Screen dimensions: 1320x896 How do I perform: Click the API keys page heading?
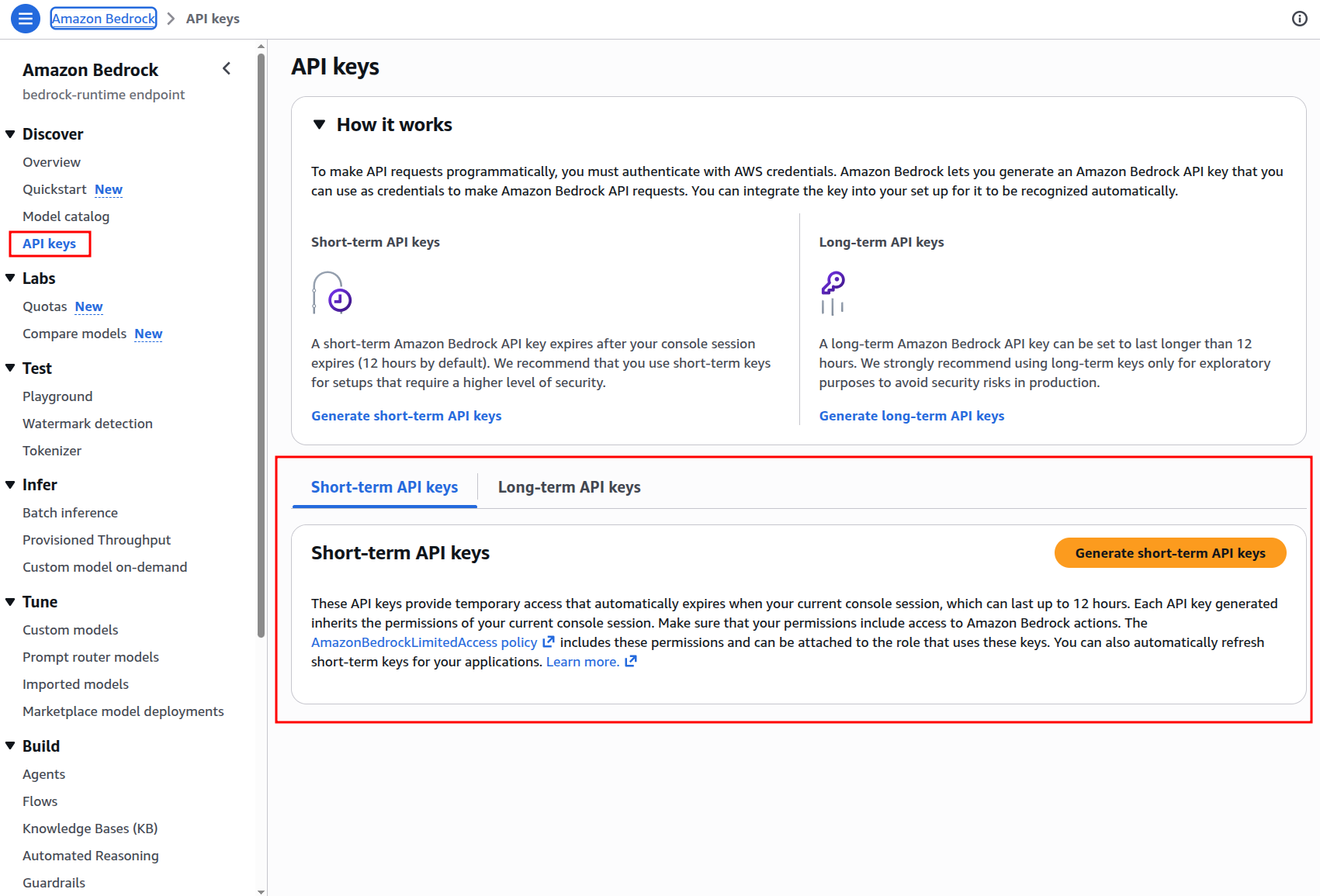point(335,67)
